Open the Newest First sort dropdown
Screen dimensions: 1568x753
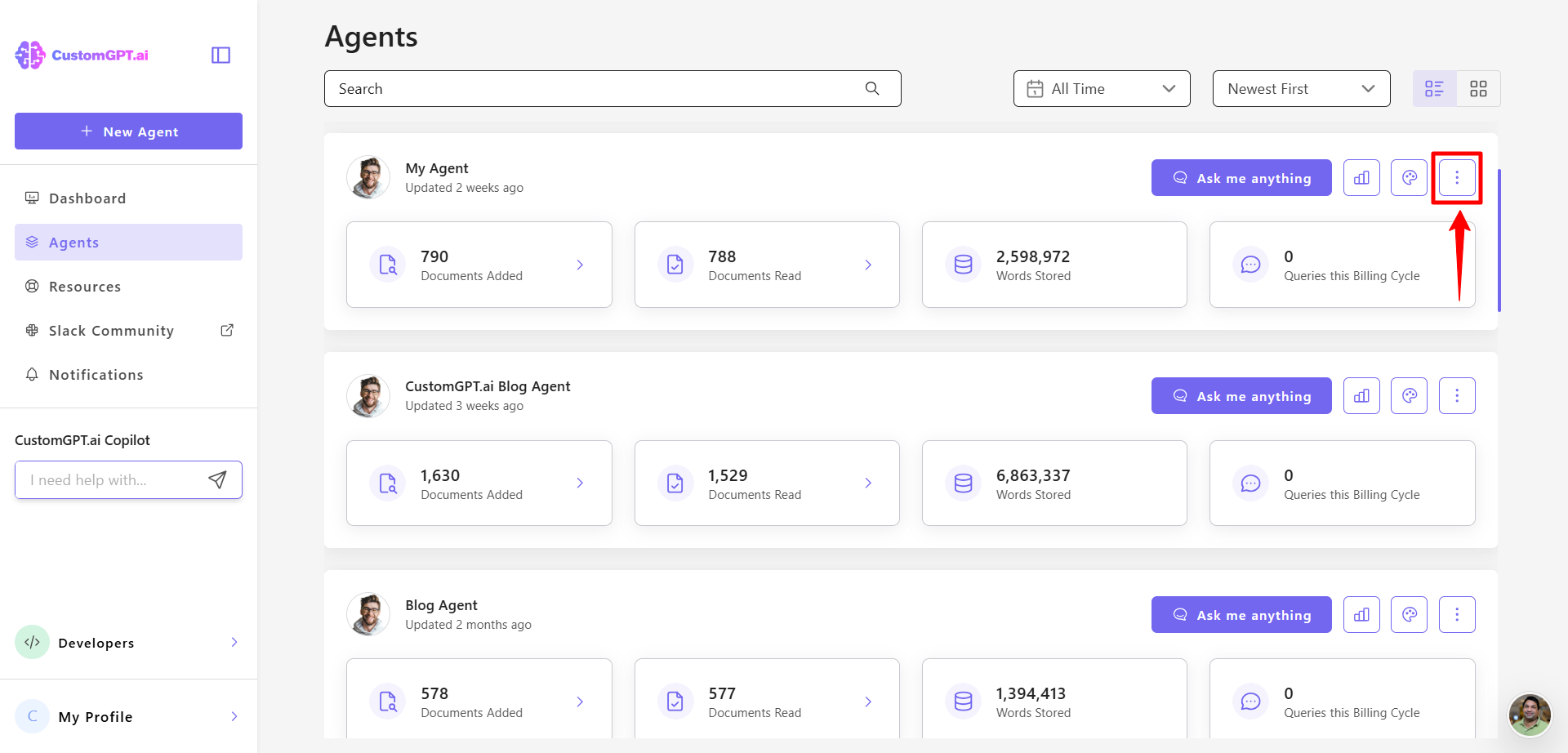[x=1301, y=88]
